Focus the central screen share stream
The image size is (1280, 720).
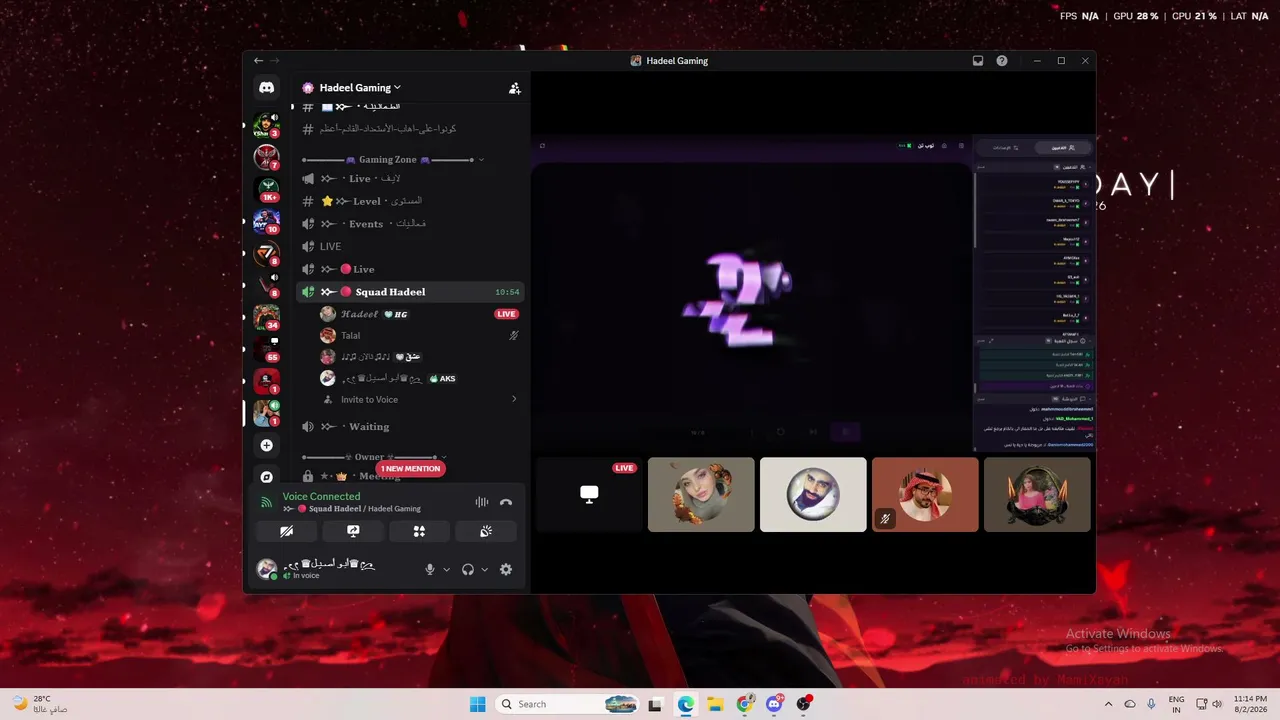[x=812, y=293]
